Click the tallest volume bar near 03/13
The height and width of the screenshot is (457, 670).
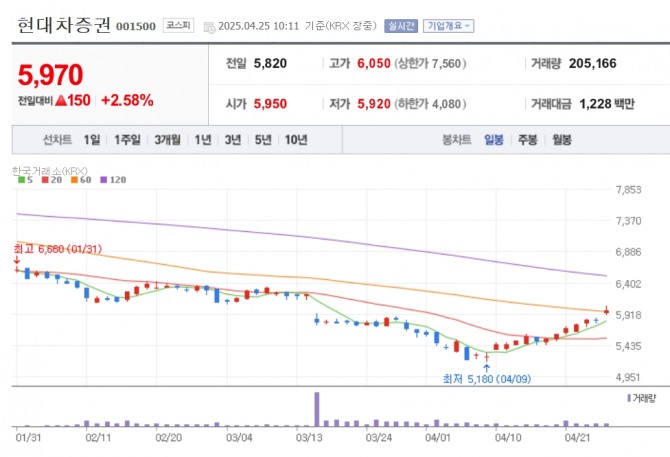click(317, 409)
